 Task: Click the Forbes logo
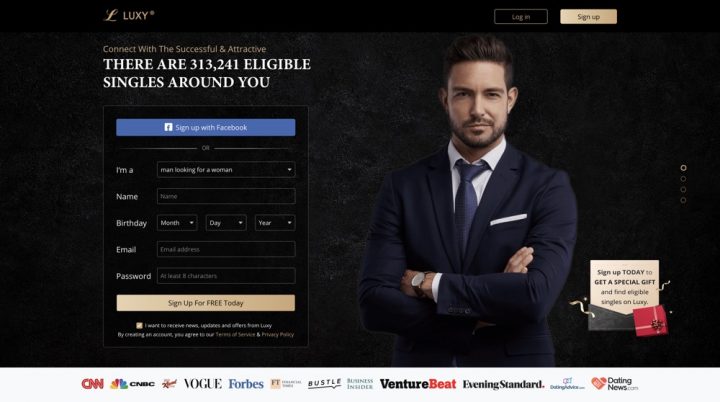246,384
